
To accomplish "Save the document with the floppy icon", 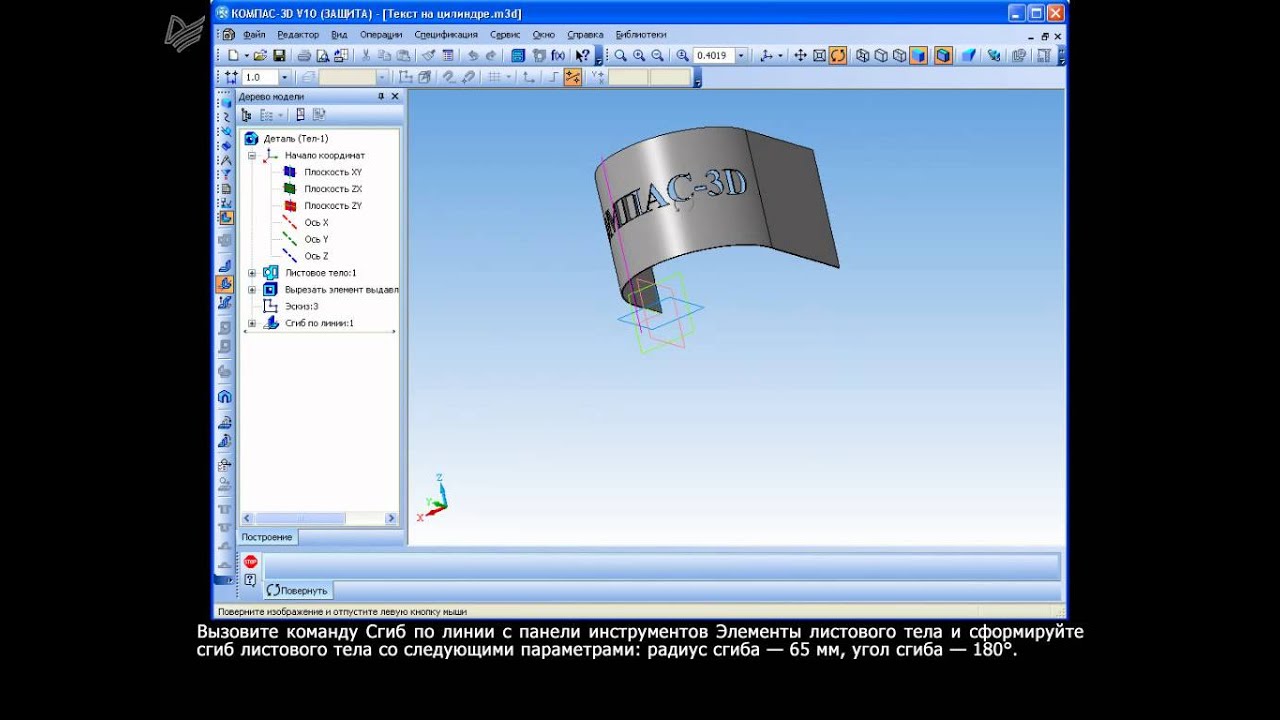I will (x=280, y=56).
